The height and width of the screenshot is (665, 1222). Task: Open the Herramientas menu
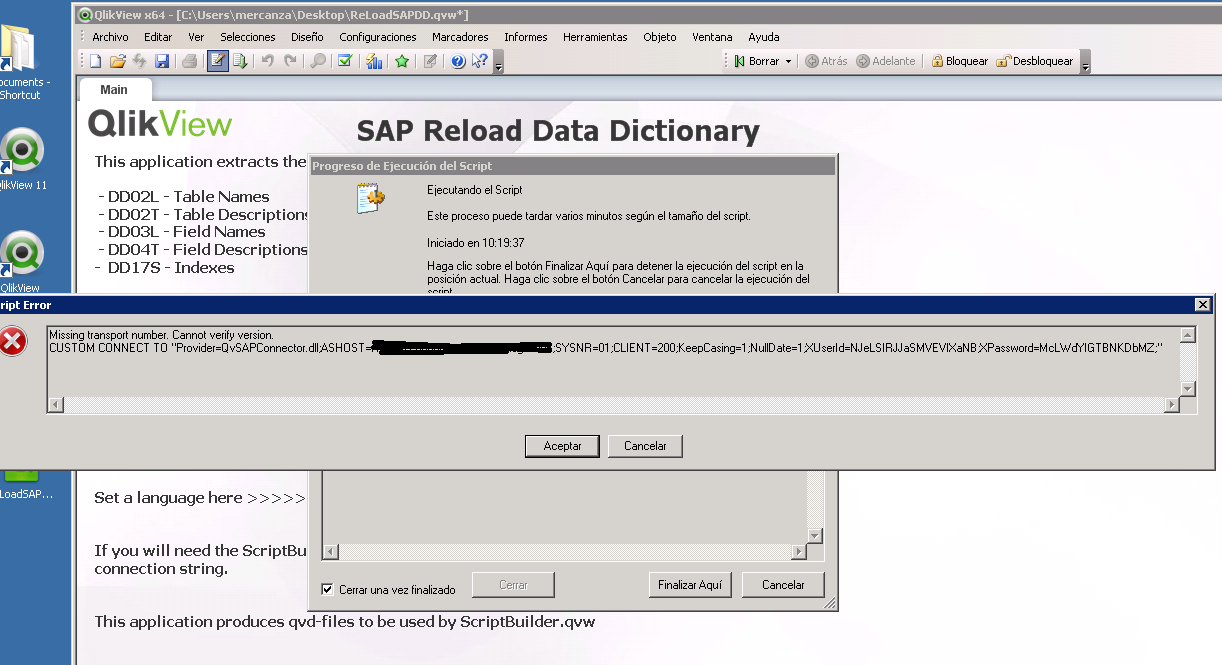[x=595, y=37]
